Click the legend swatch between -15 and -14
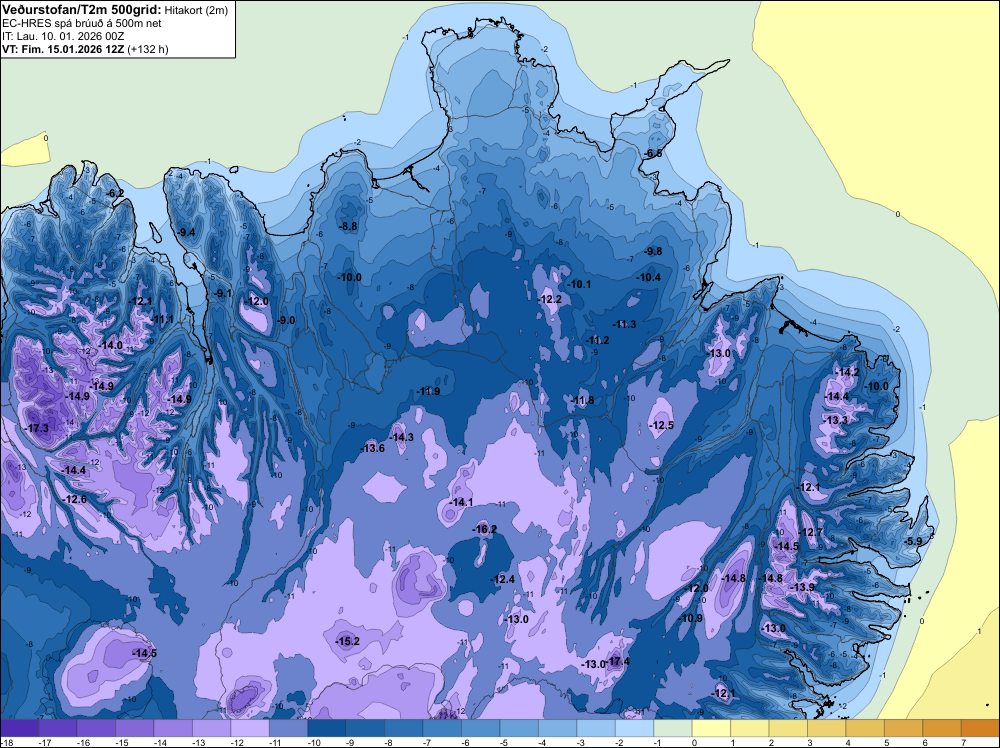Viewport: 1000px width, 748px height. point(135,728)
